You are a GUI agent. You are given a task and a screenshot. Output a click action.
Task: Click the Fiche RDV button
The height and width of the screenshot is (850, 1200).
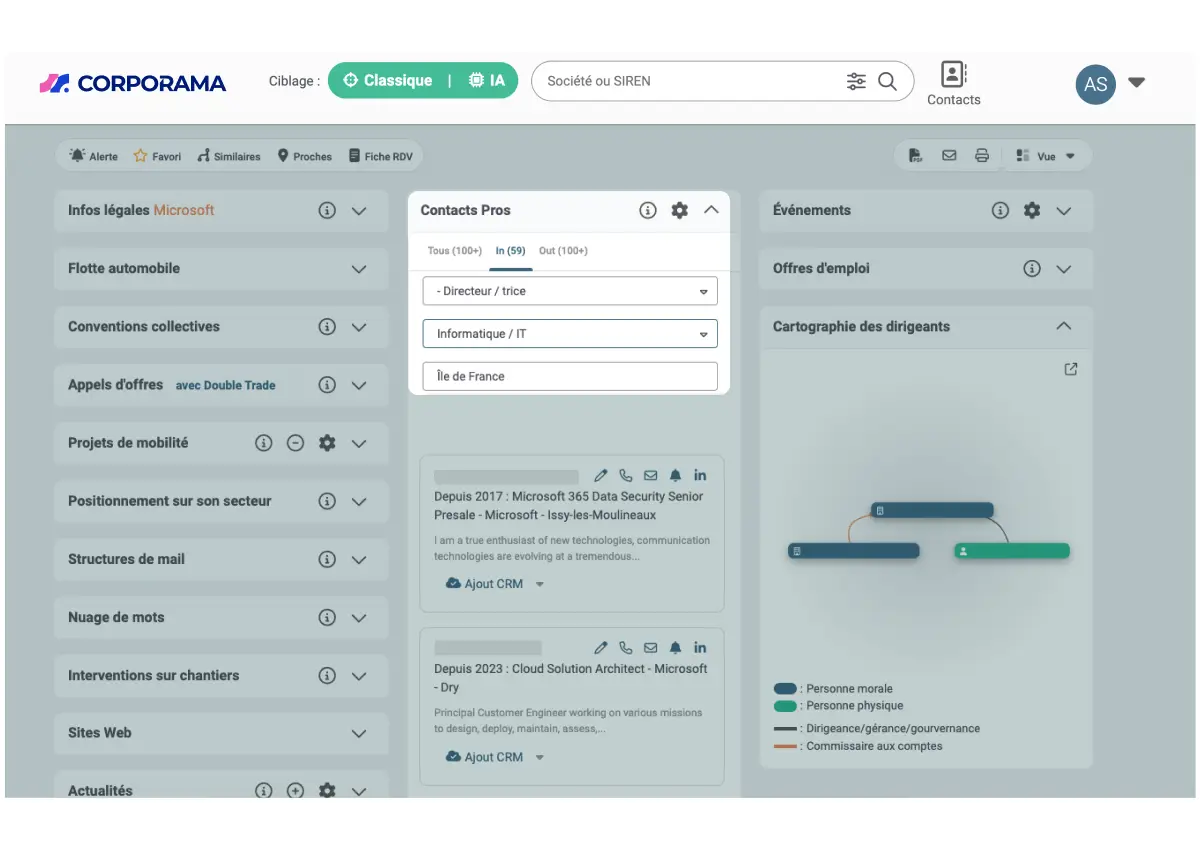coord(381,156)
